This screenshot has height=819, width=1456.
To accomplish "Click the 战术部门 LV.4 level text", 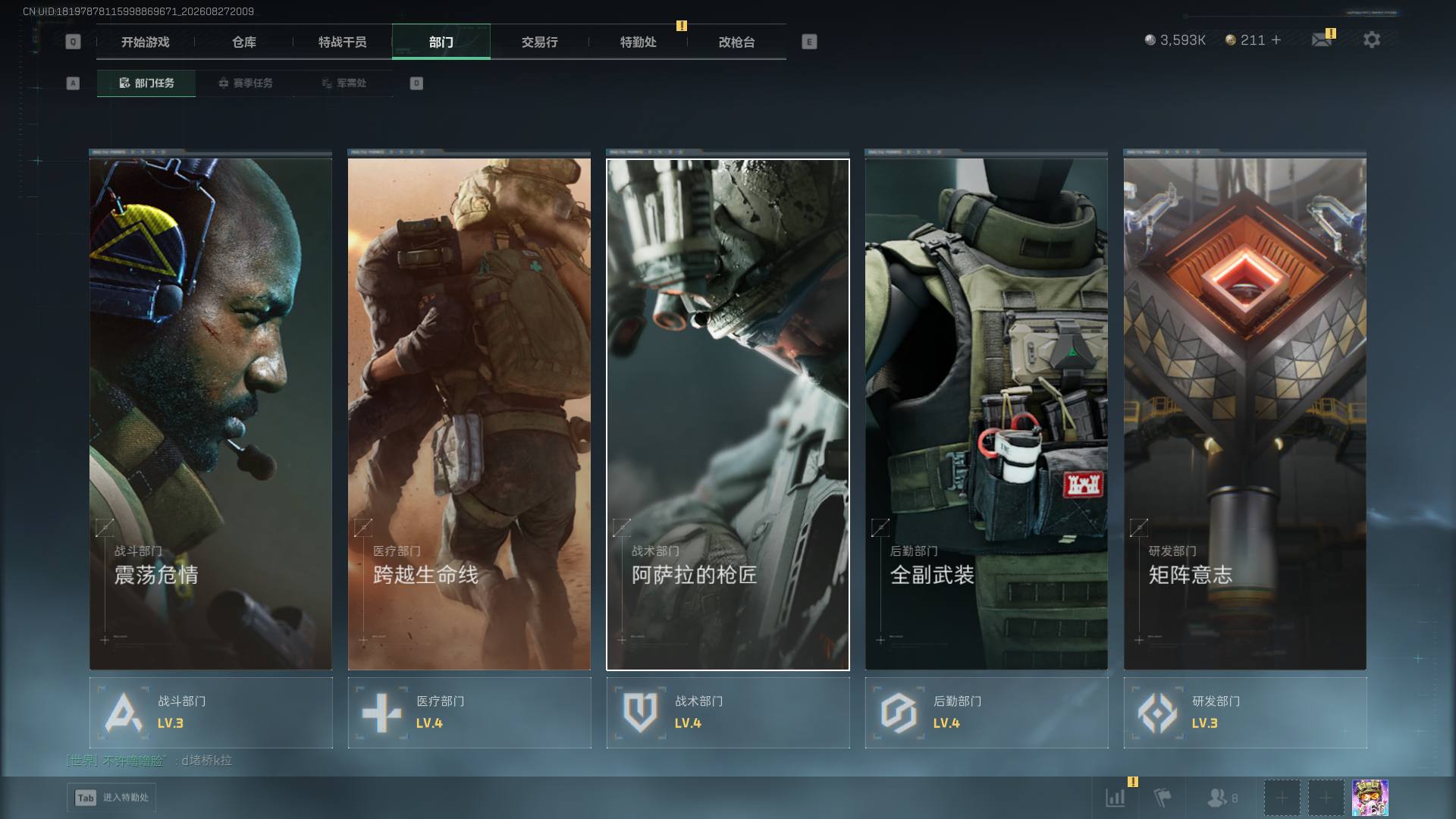I will (x=688, y=723).
